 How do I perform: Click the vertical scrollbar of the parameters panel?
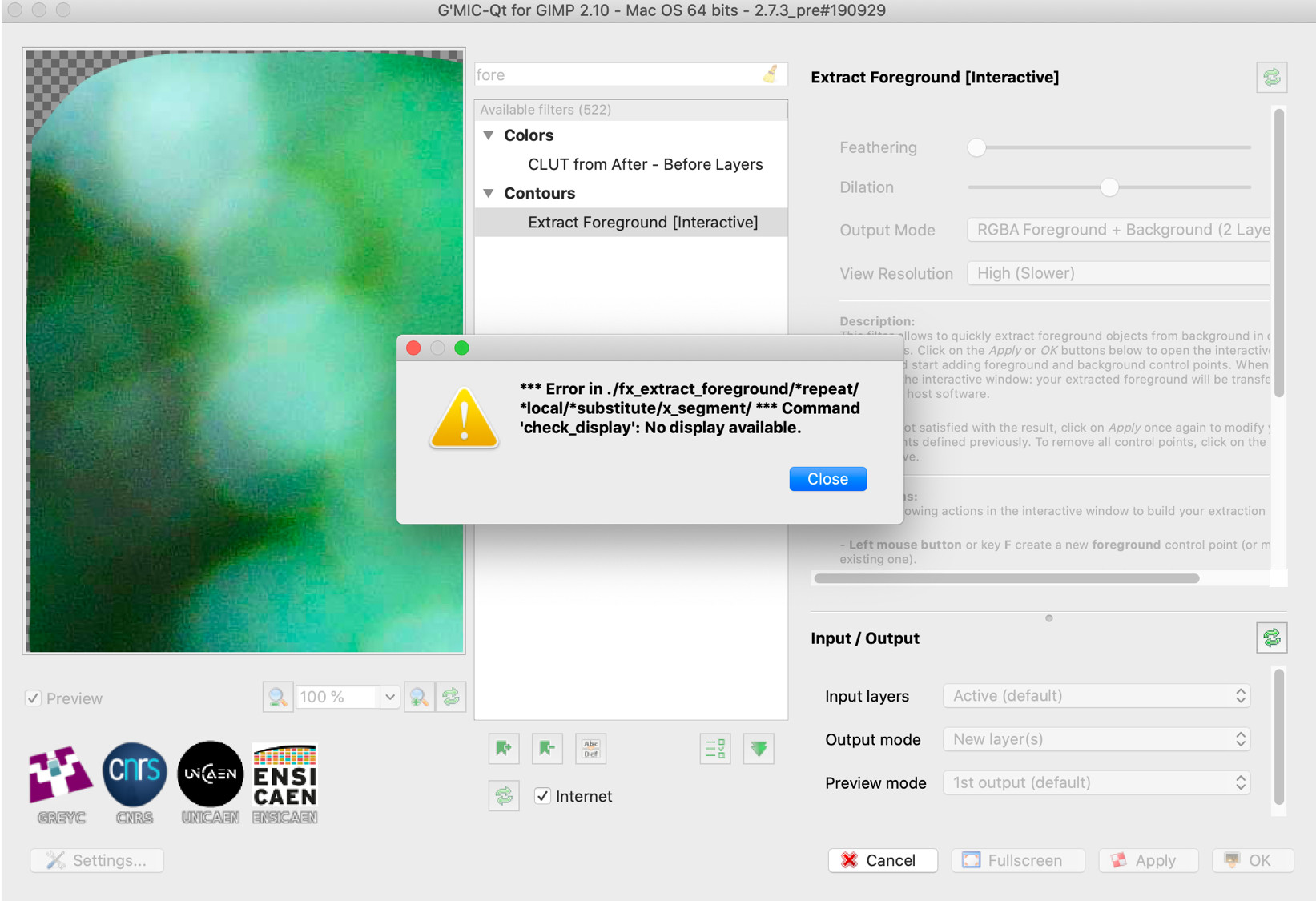(x=1278, y=252)
